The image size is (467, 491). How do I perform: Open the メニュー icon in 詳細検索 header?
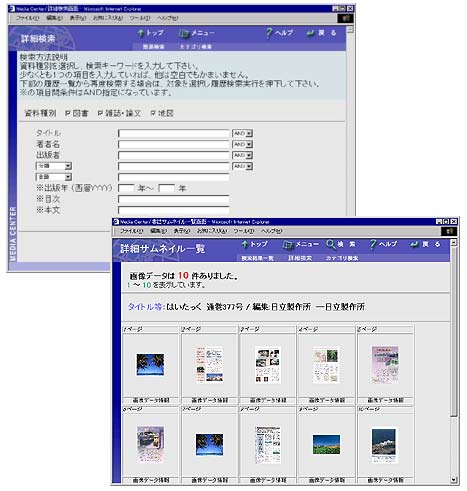pos(184,33)
